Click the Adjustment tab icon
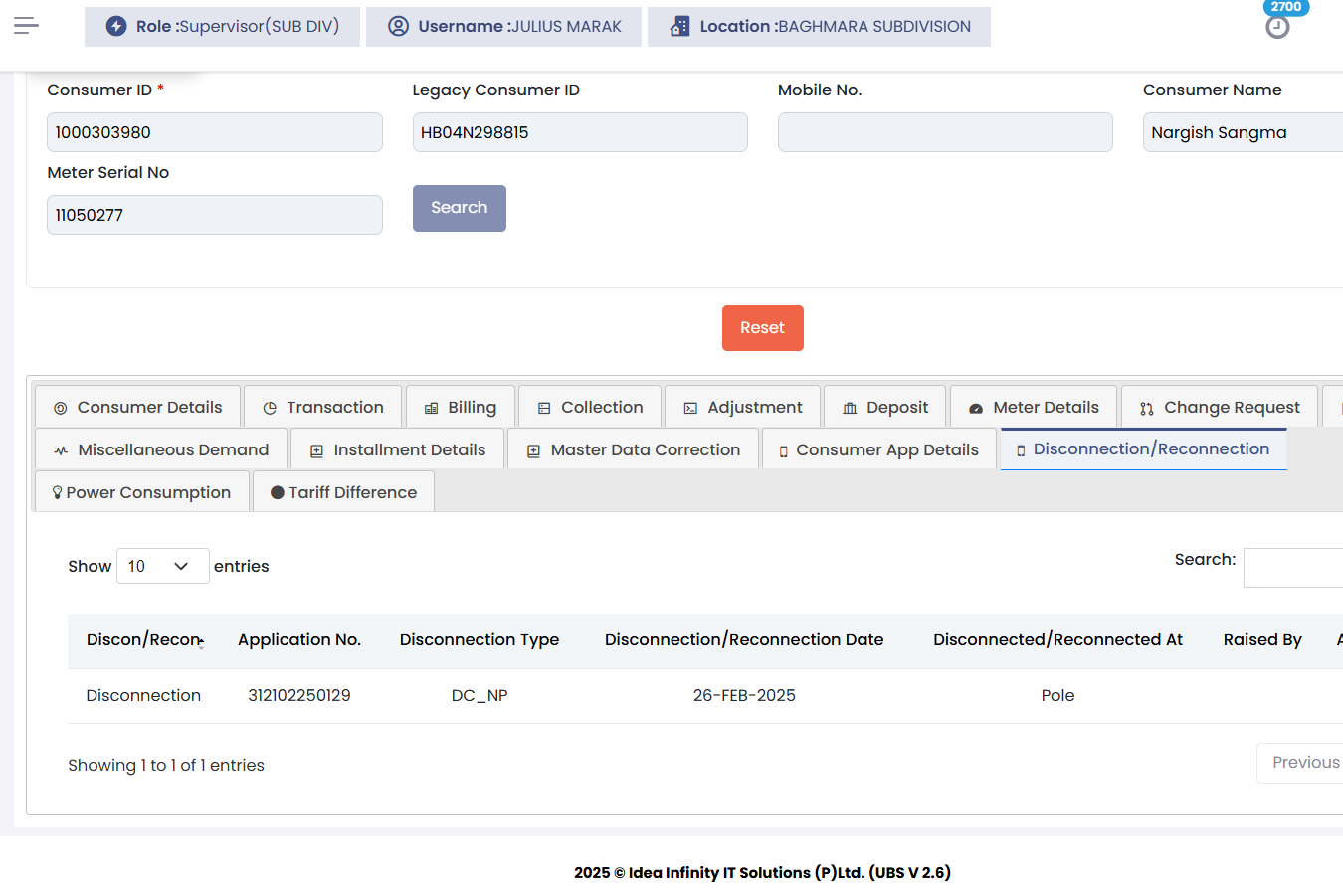Viewport: 1343px width, 896px height. tap(690, 408)
